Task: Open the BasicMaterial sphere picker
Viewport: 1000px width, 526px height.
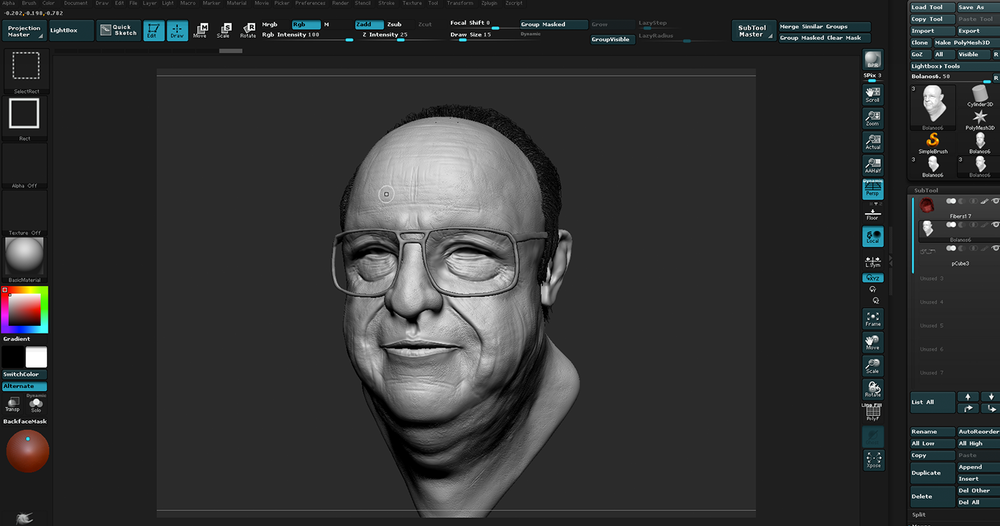Action: click(24, 259)
